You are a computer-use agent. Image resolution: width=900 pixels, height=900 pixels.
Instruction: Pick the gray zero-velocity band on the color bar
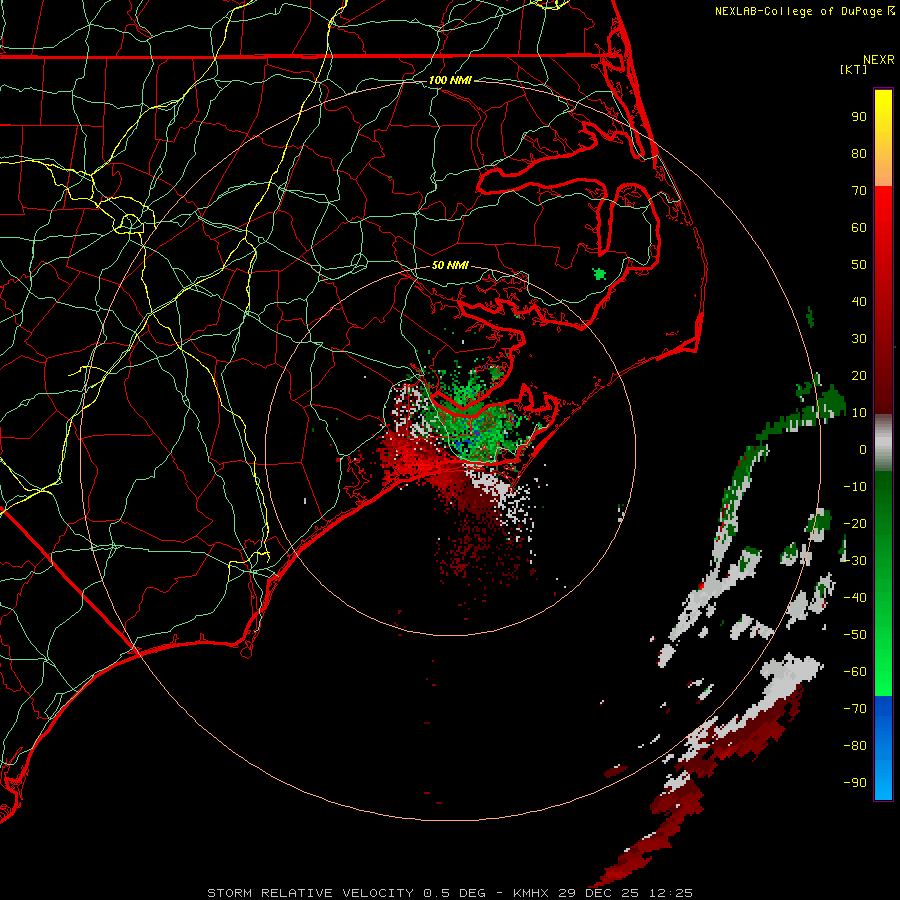(x=883, y=443)
